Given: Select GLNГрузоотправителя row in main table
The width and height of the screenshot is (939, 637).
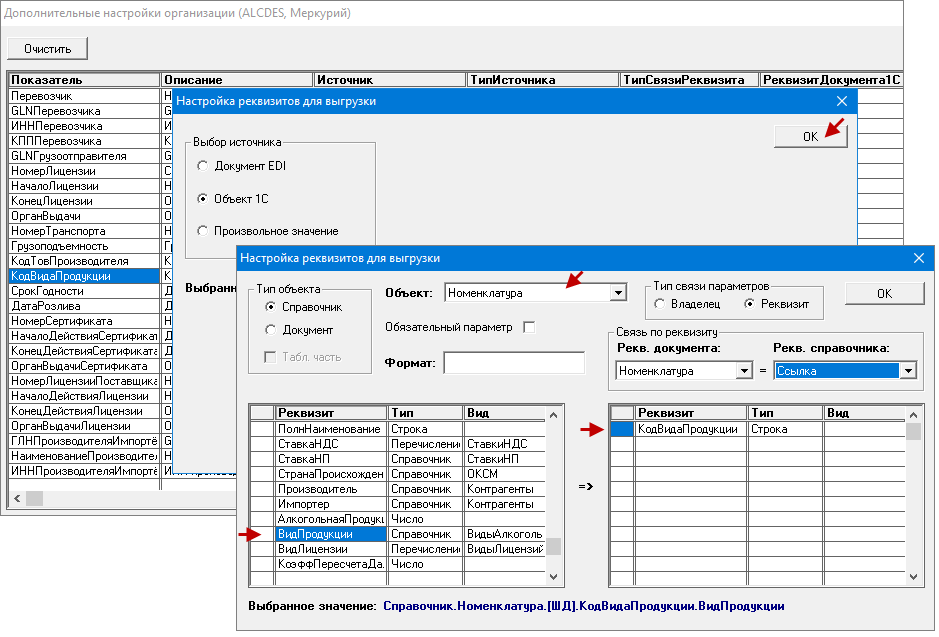Looking at the screenshot, I should coord(84,156).
